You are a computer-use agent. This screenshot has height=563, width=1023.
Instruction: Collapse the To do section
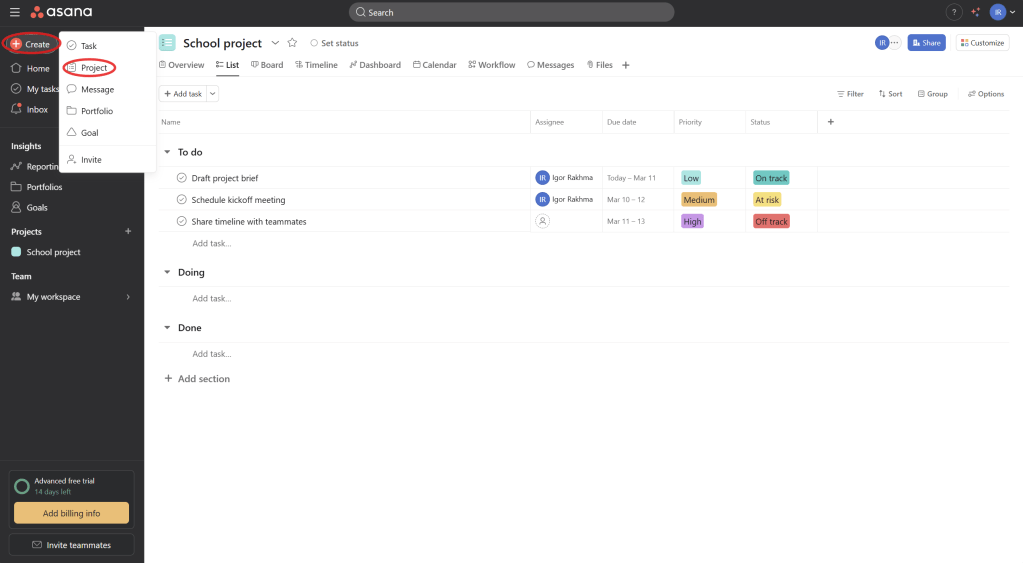click(x=167, y=152)
